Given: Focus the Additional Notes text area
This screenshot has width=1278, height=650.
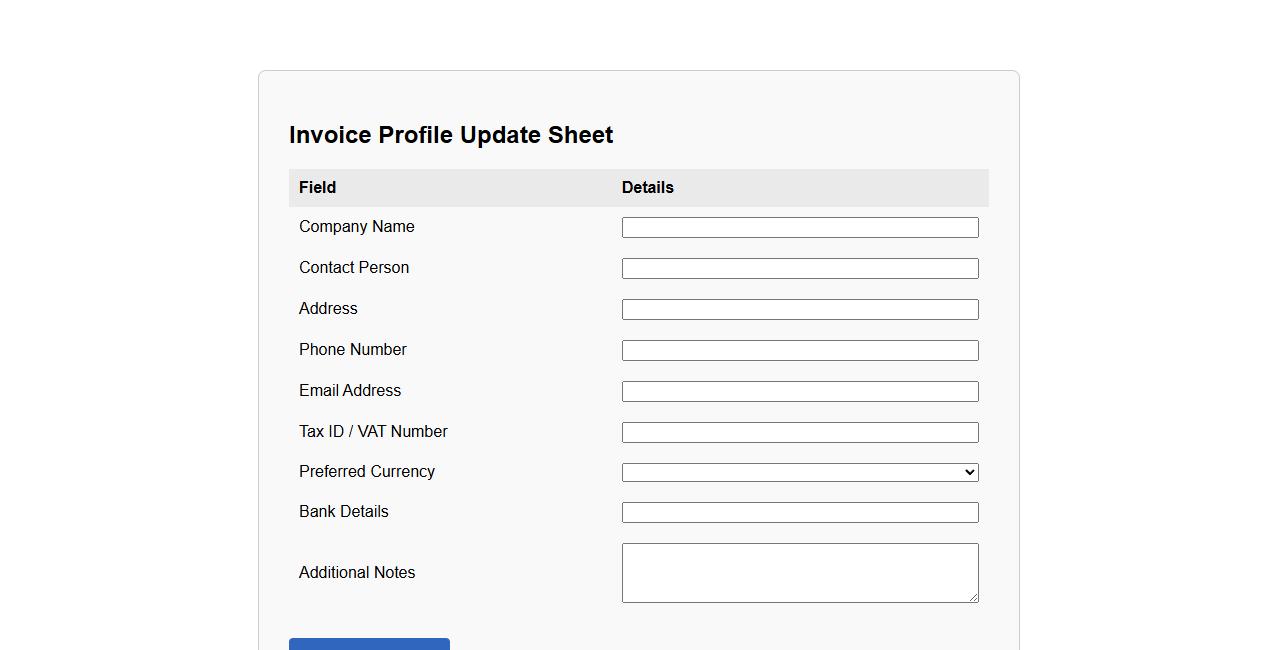Looking at the screenshot, I should point(800,573).
